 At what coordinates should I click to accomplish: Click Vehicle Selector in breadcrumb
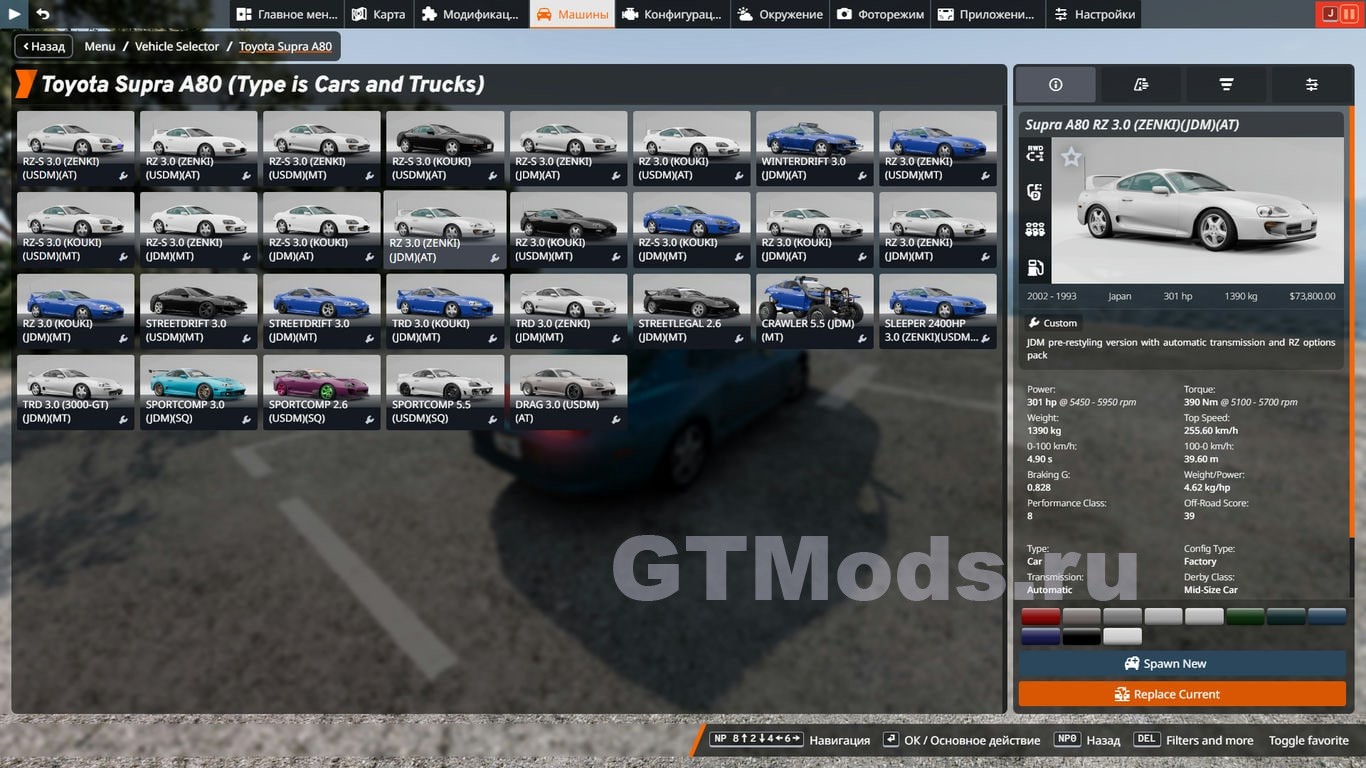[177, 46]
